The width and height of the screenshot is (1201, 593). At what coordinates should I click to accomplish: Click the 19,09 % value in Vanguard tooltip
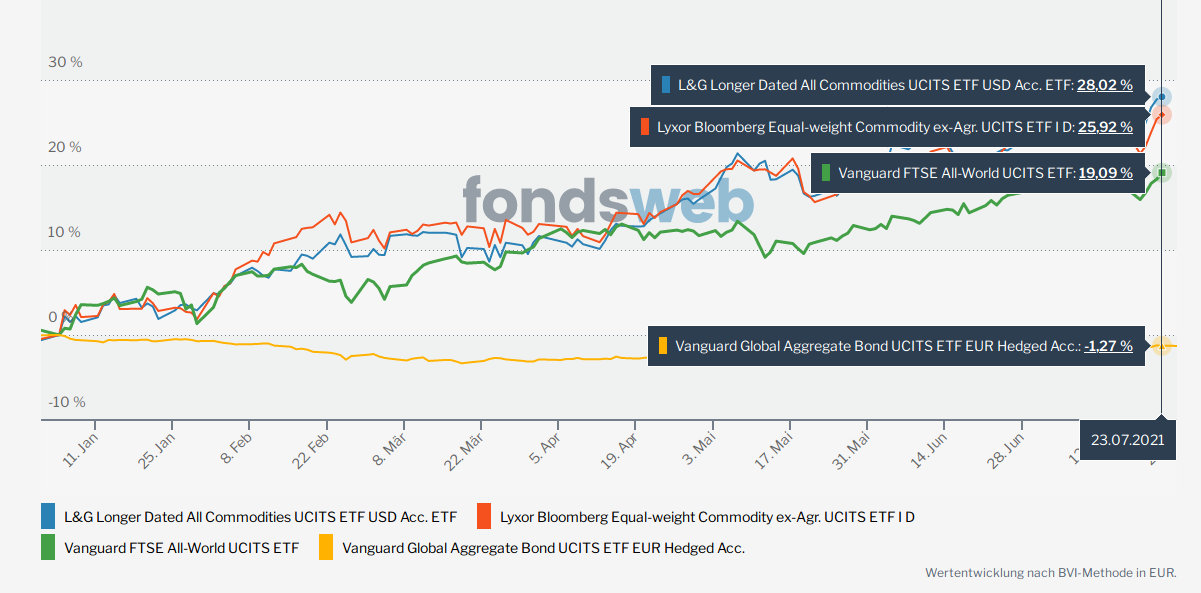[1105, 173]
